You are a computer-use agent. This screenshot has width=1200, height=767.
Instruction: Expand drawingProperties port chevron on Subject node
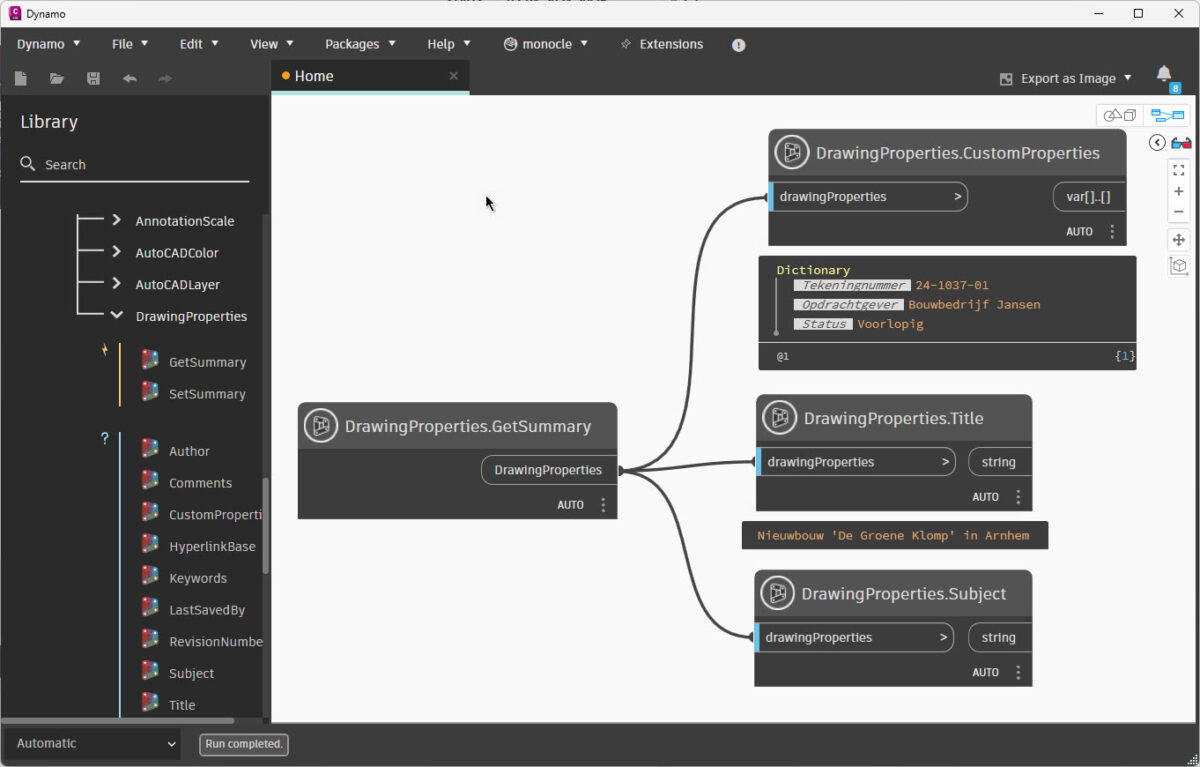[x=943, y=637]
